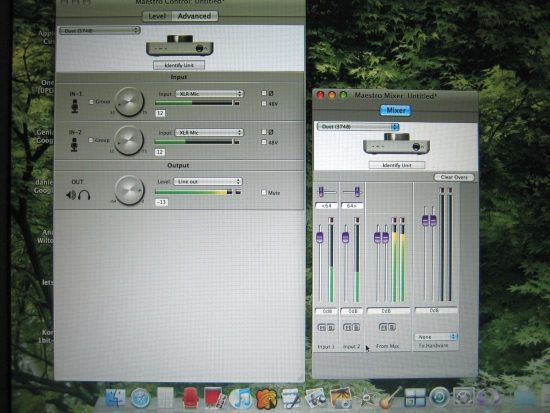Clear the Input 1 over indicator
This screenshot has height=413, width=550.
click(x=331, y=220)
